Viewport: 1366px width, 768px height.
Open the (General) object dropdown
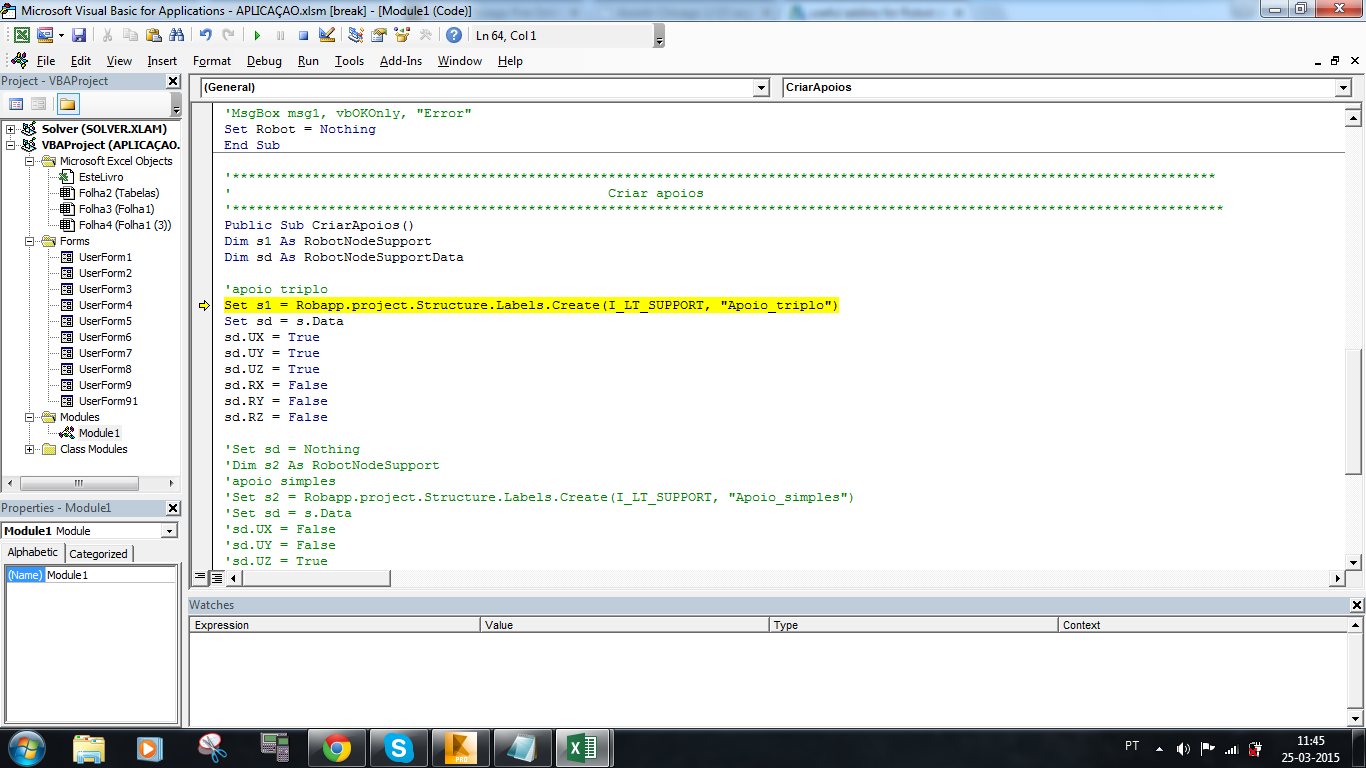click(x=760, y=88)
